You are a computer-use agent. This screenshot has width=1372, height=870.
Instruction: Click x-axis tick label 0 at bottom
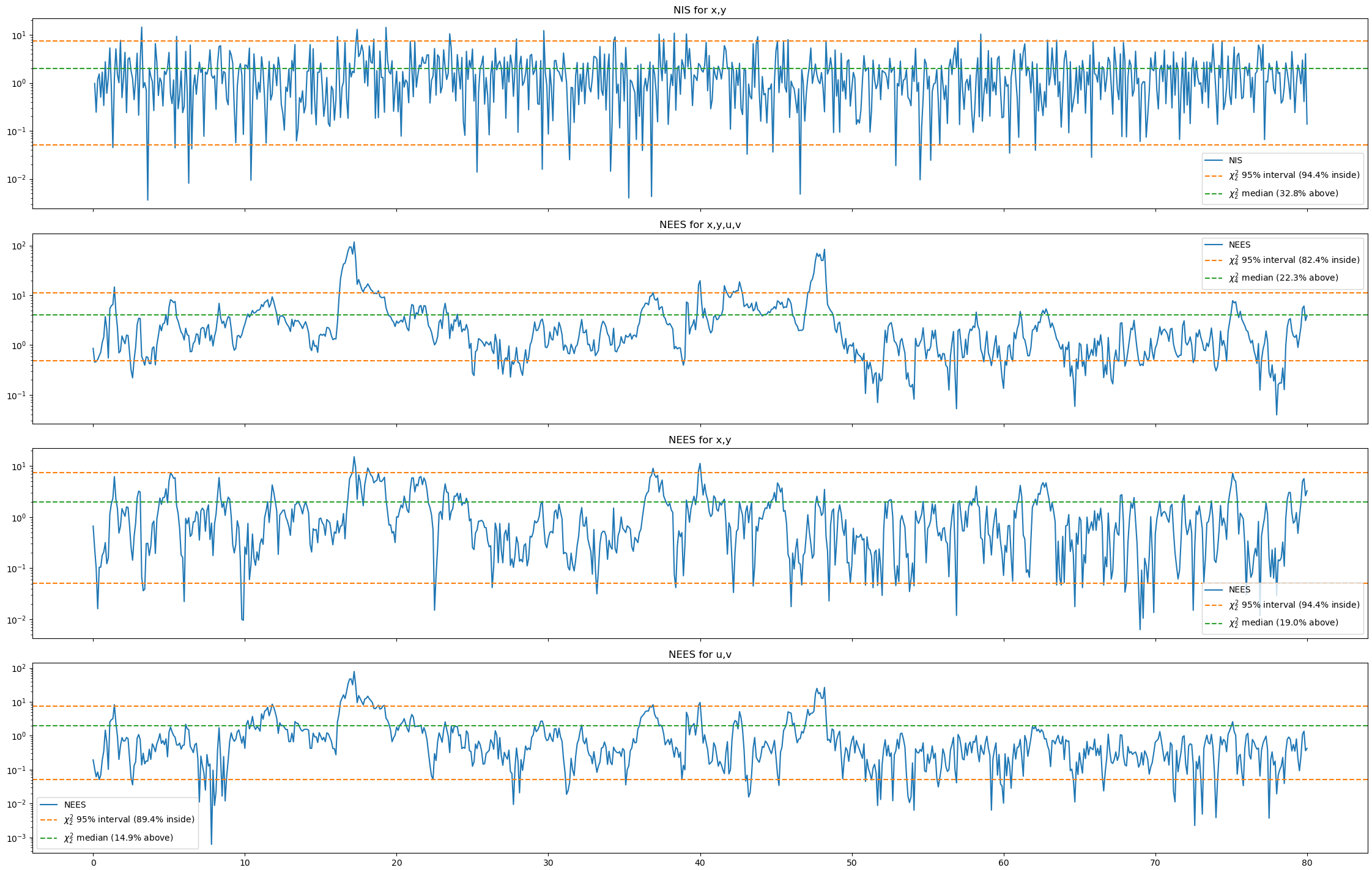click(93, 863)
